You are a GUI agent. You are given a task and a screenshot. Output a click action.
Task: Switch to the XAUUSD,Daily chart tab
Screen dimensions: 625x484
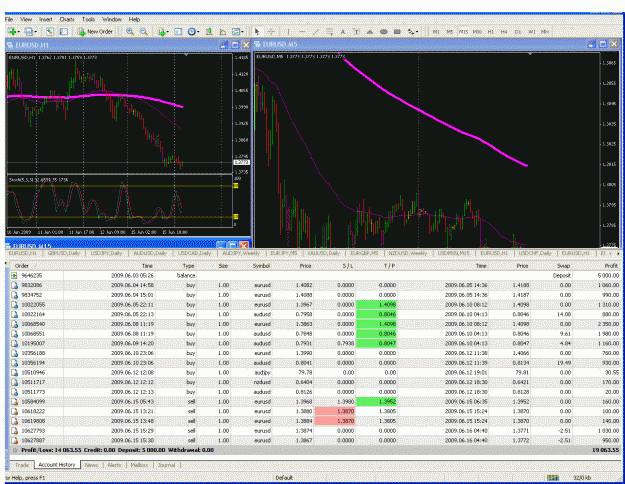(323, 253)
